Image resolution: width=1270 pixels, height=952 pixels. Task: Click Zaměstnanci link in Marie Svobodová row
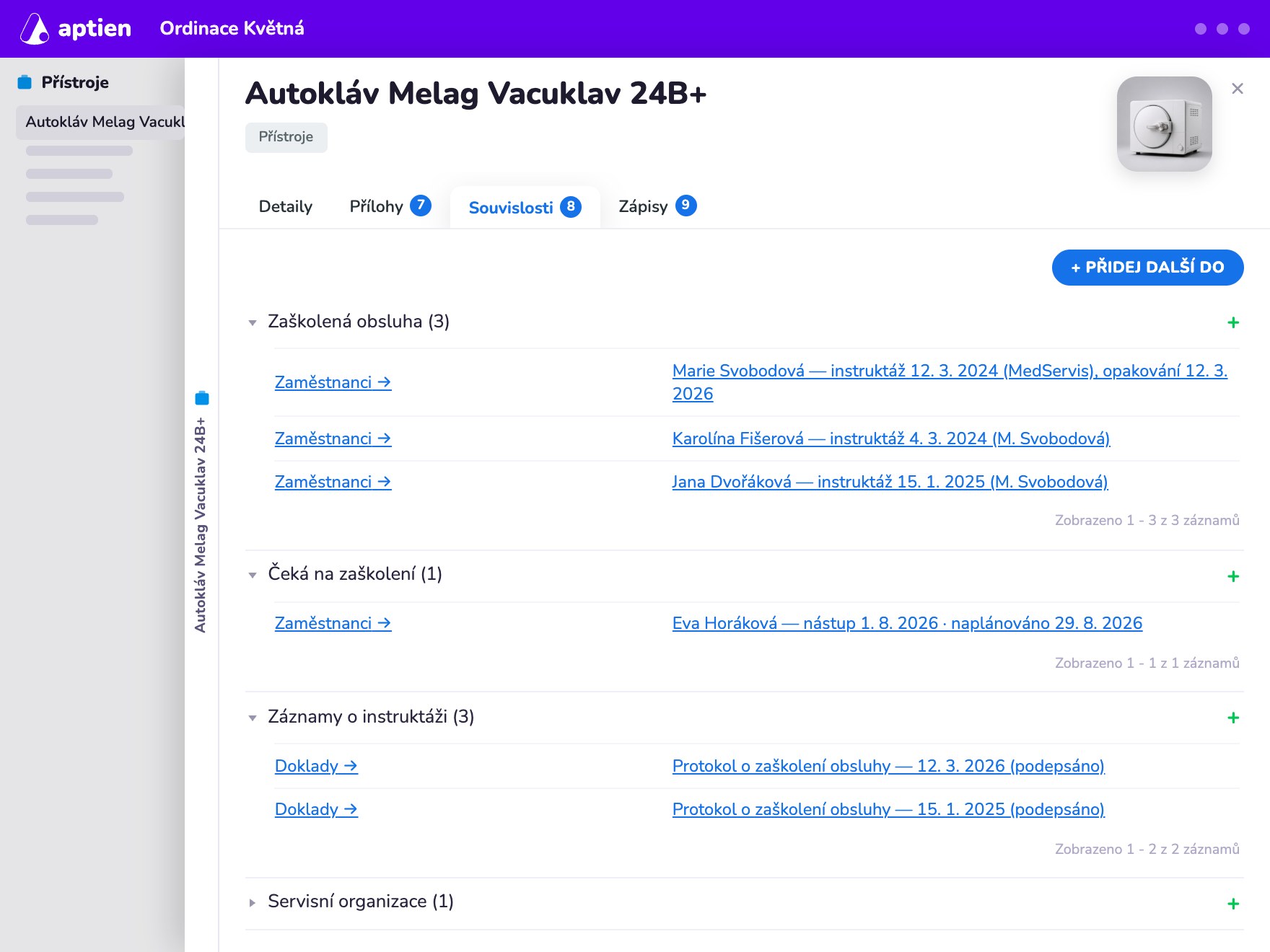pyautogui.click(x=333, y=382)
